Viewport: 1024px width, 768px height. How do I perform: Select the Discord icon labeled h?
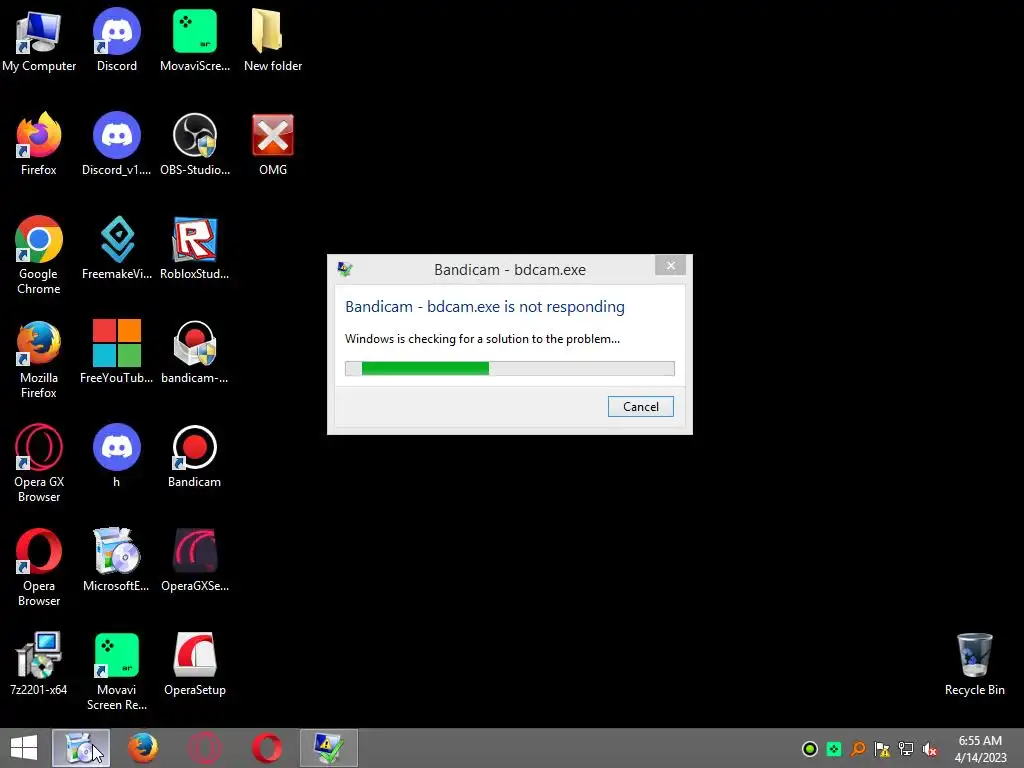[x=116, y=456]
